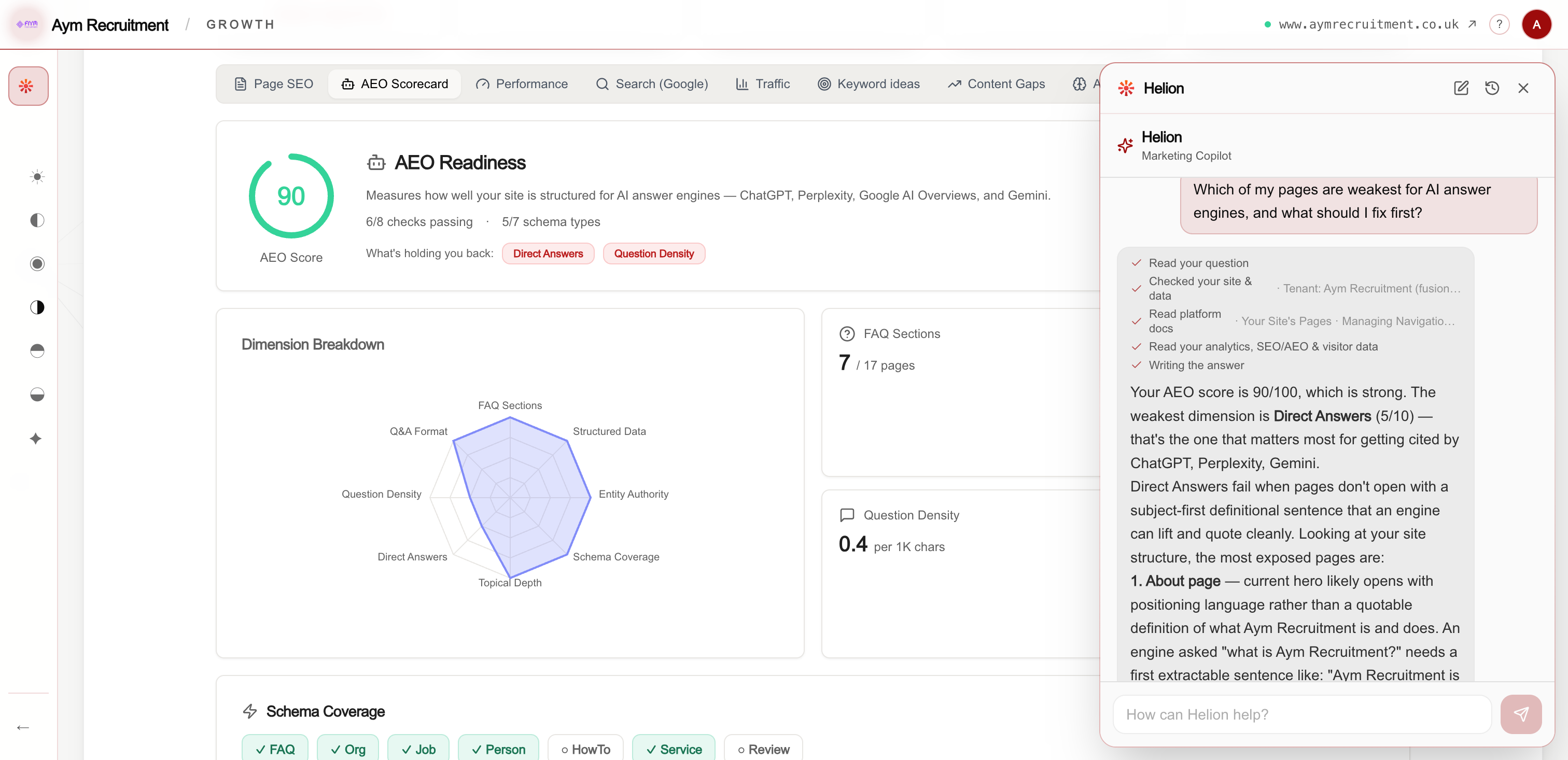Click the top-half filled circle sidebar icon
1568x760 pixels.
click(x=37, y=351)
